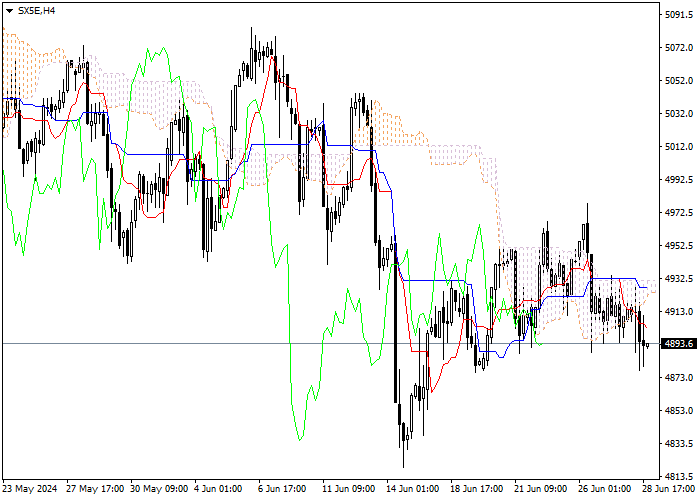
Task: Select the 14 Jun 01:00 time label
Action: point(413,489)
